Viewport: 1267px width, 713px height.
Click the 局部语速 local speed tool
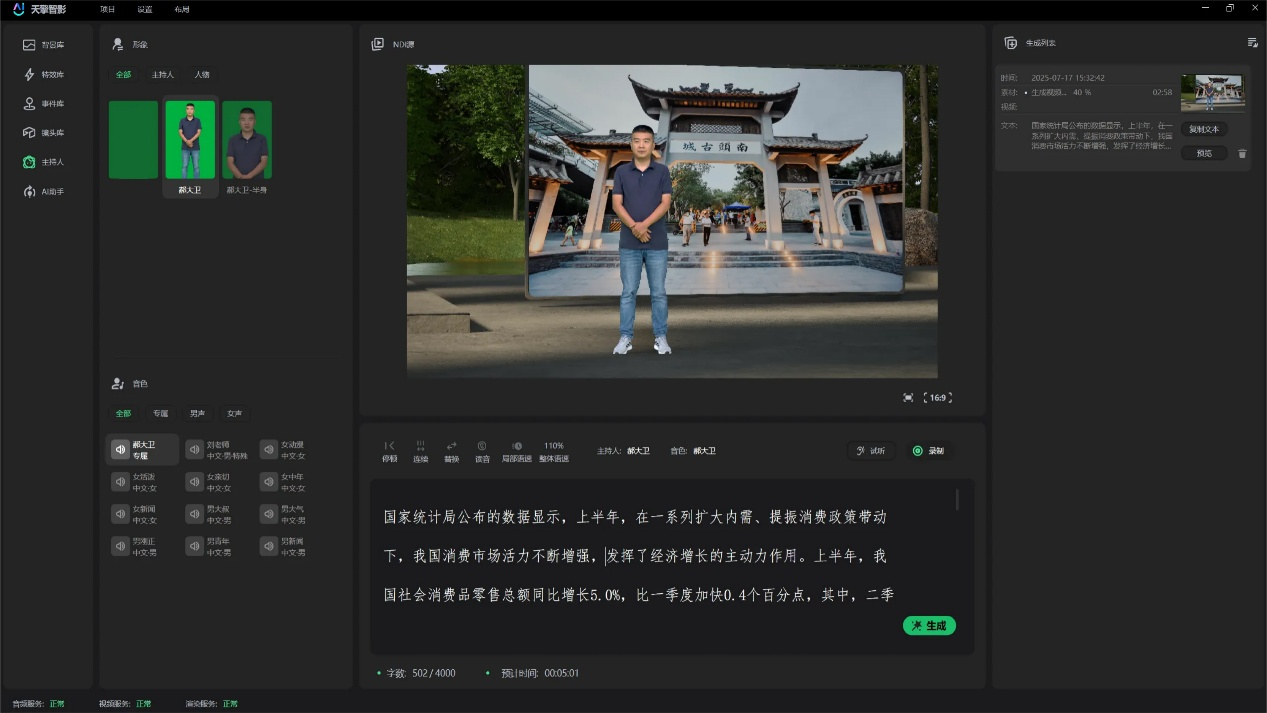pos(516,450)
